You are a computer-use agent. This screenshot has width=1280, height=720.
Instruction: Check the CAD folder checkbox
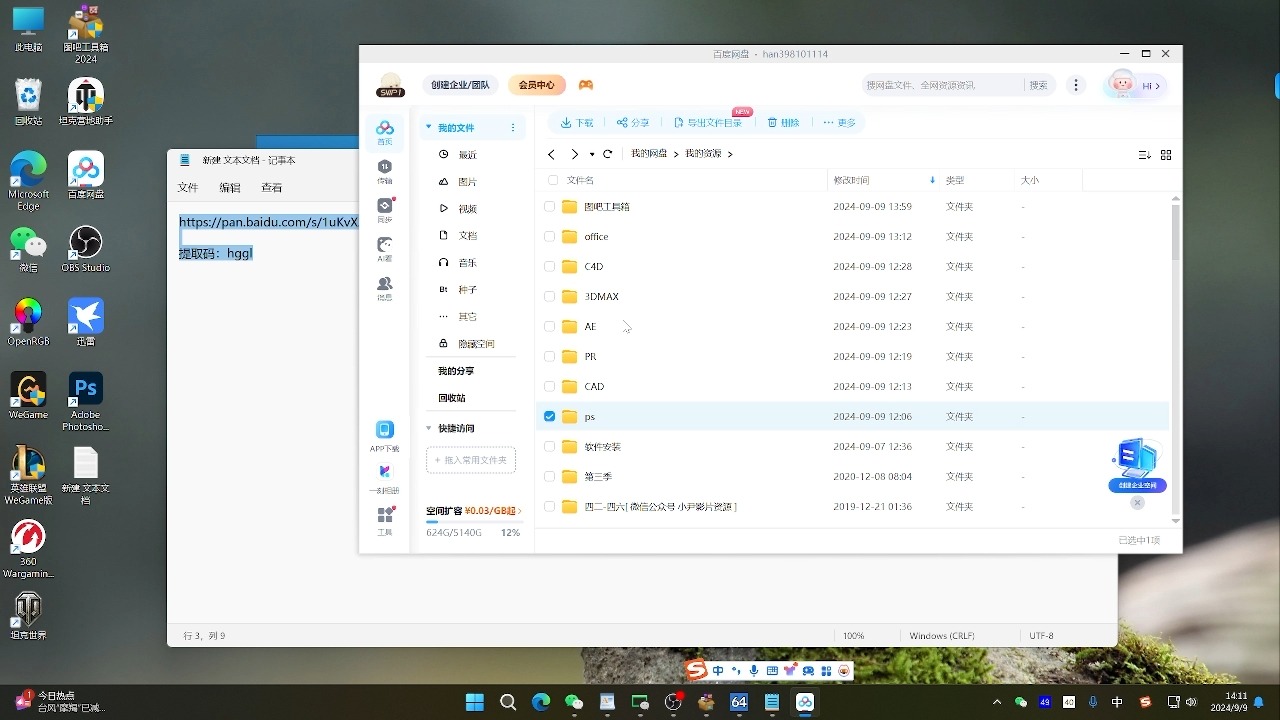coord(549,387)
